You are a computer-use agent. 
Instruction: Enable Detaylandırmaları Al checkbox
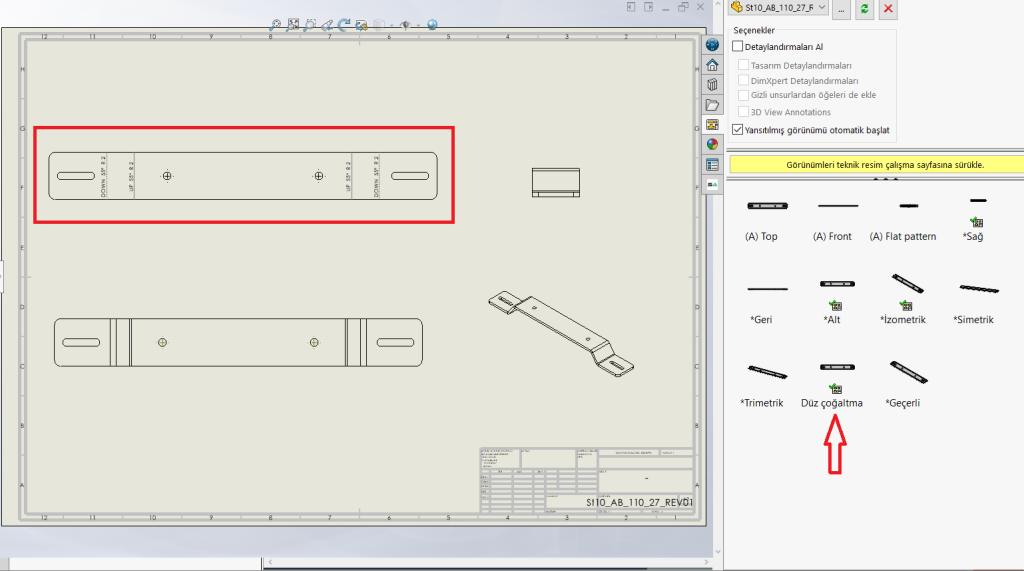click(x=738, y=46)
